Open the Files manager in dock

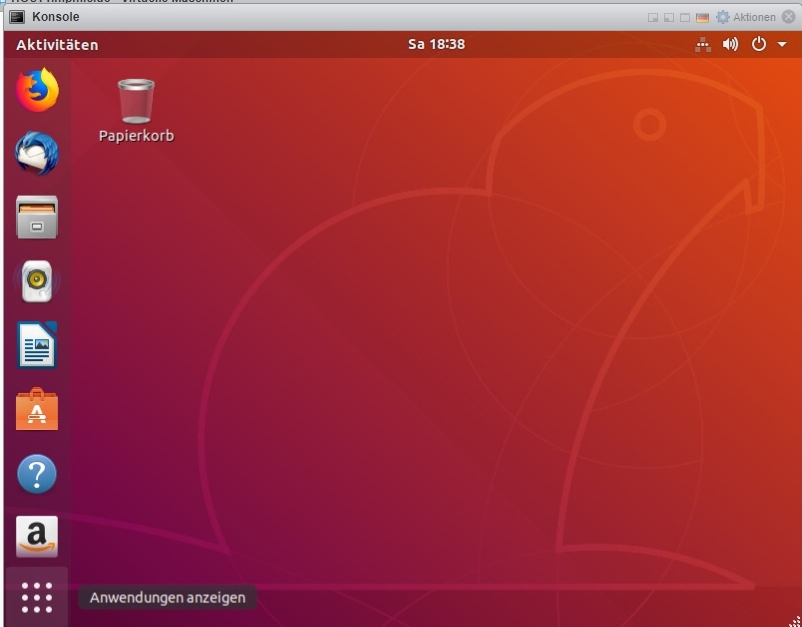tap(37, 217)
